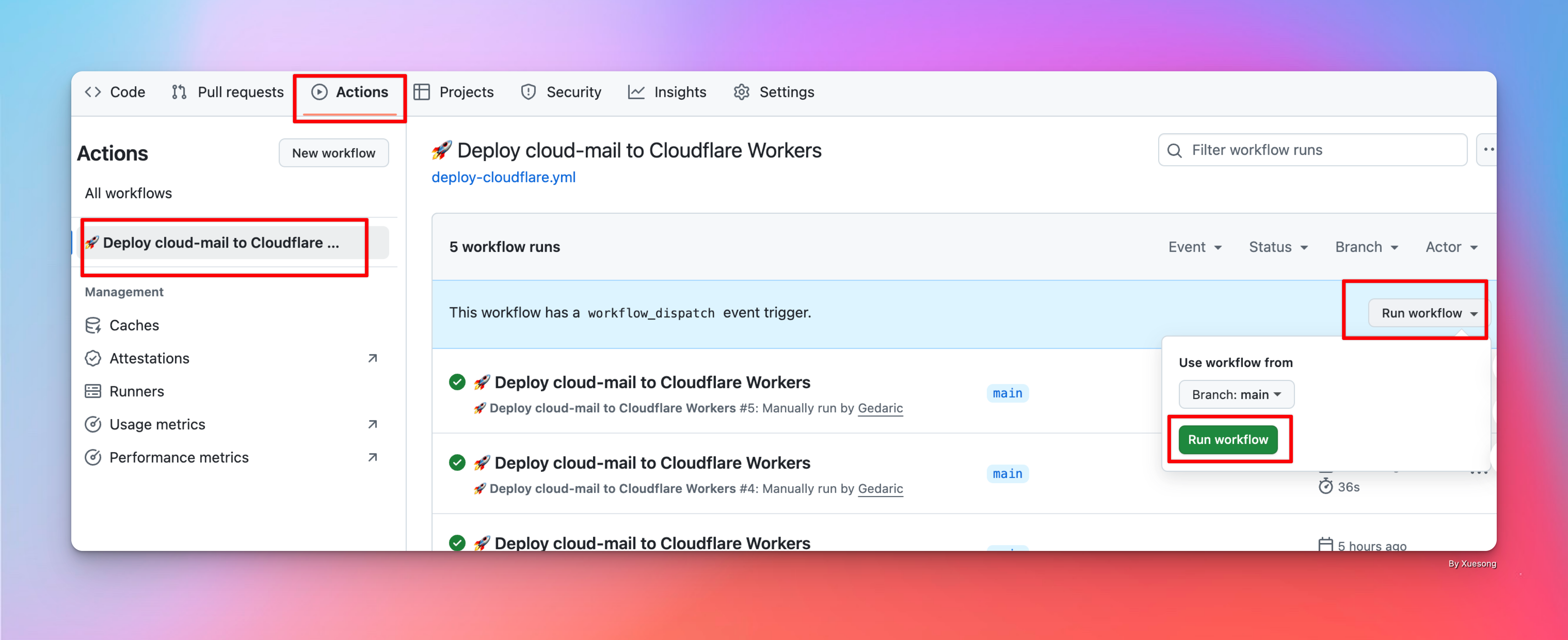1568x640 pixels.
Task: Click the Actions play-circle icon
Action: click(320, 92)
